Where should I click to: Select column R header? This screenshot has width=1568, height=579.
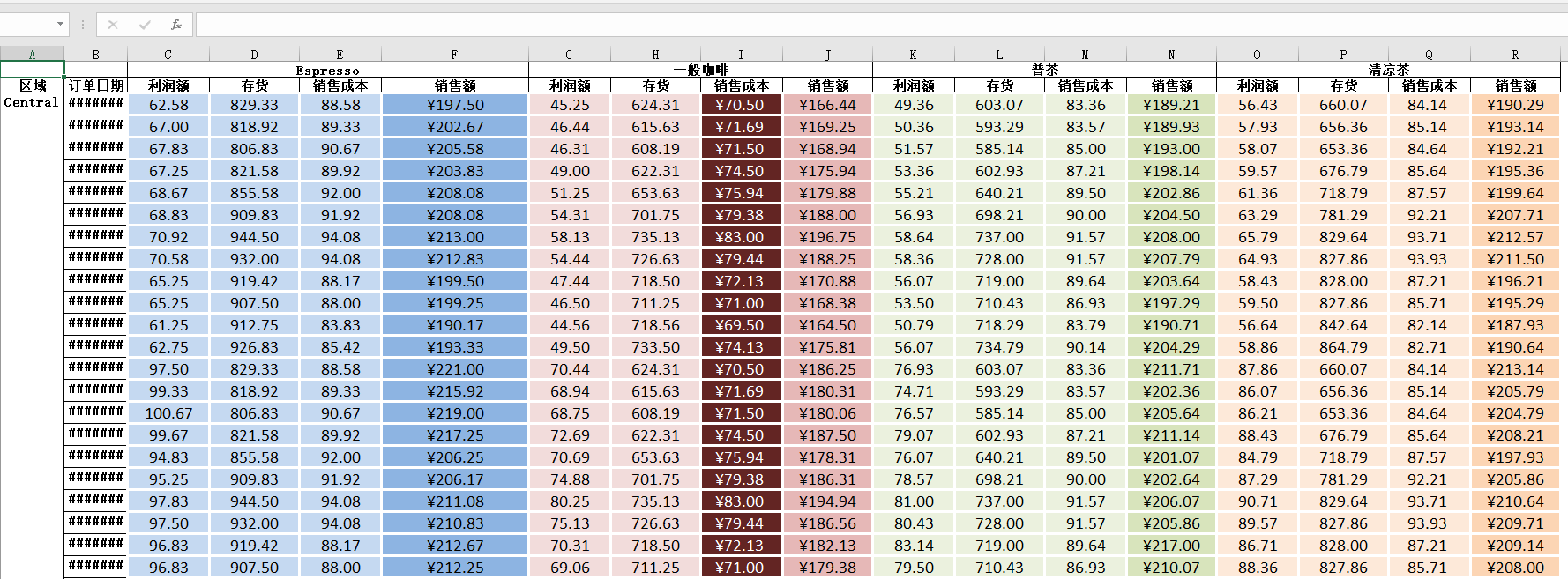coord(1515,55)
